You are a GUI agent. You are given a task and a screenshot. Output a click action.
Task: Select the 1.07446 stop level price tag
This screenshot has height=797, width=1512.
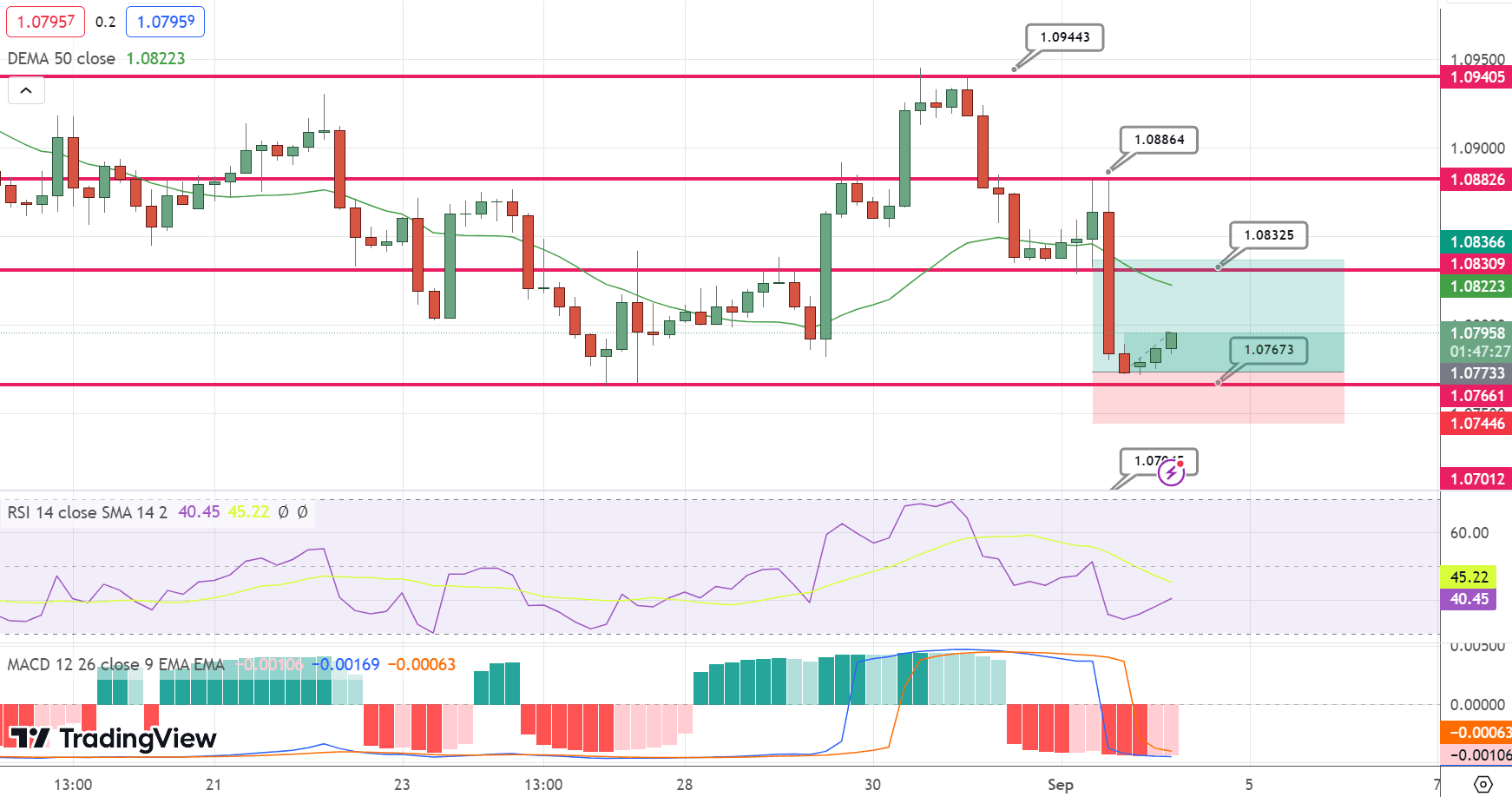click(x=1476, y=424)
